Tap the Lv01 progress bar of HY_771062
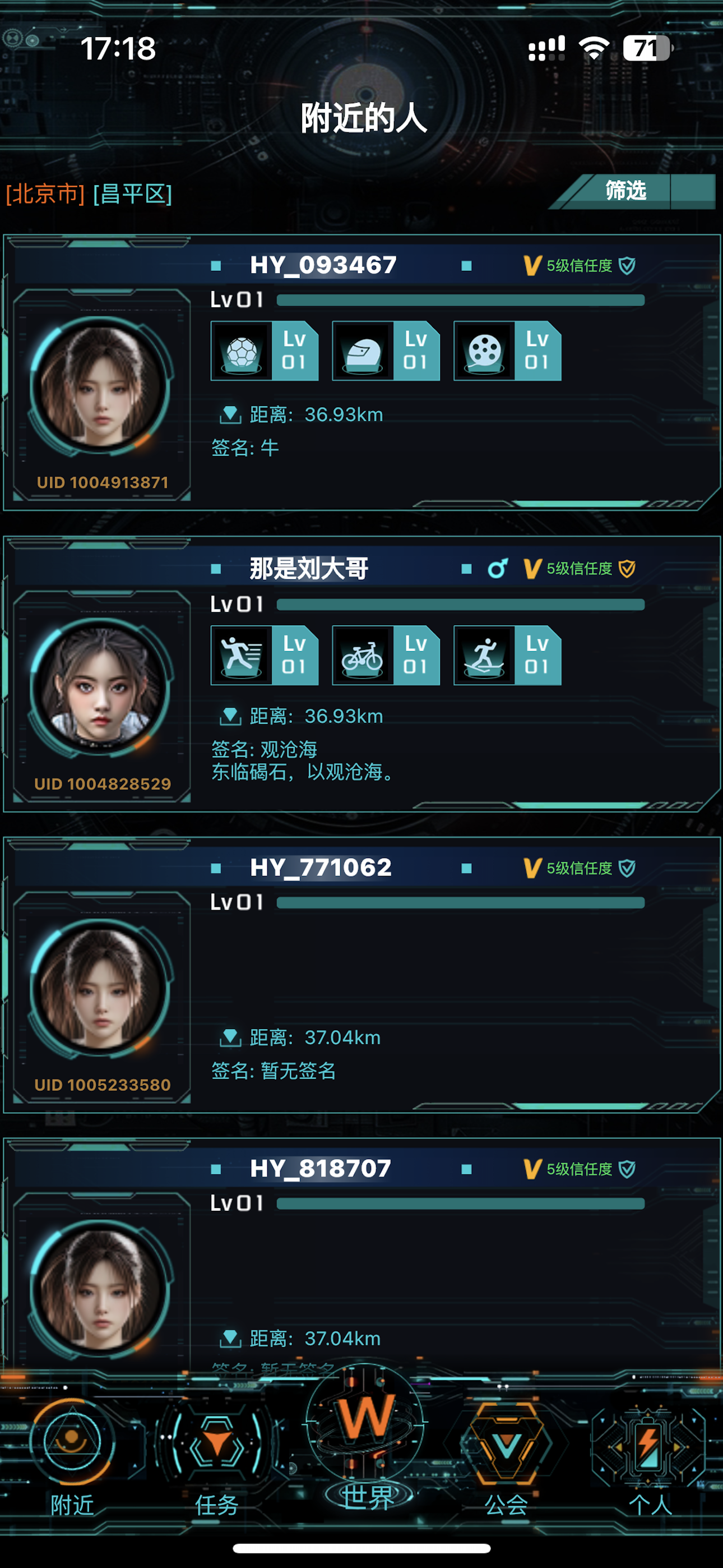 (x=461, y=903)
